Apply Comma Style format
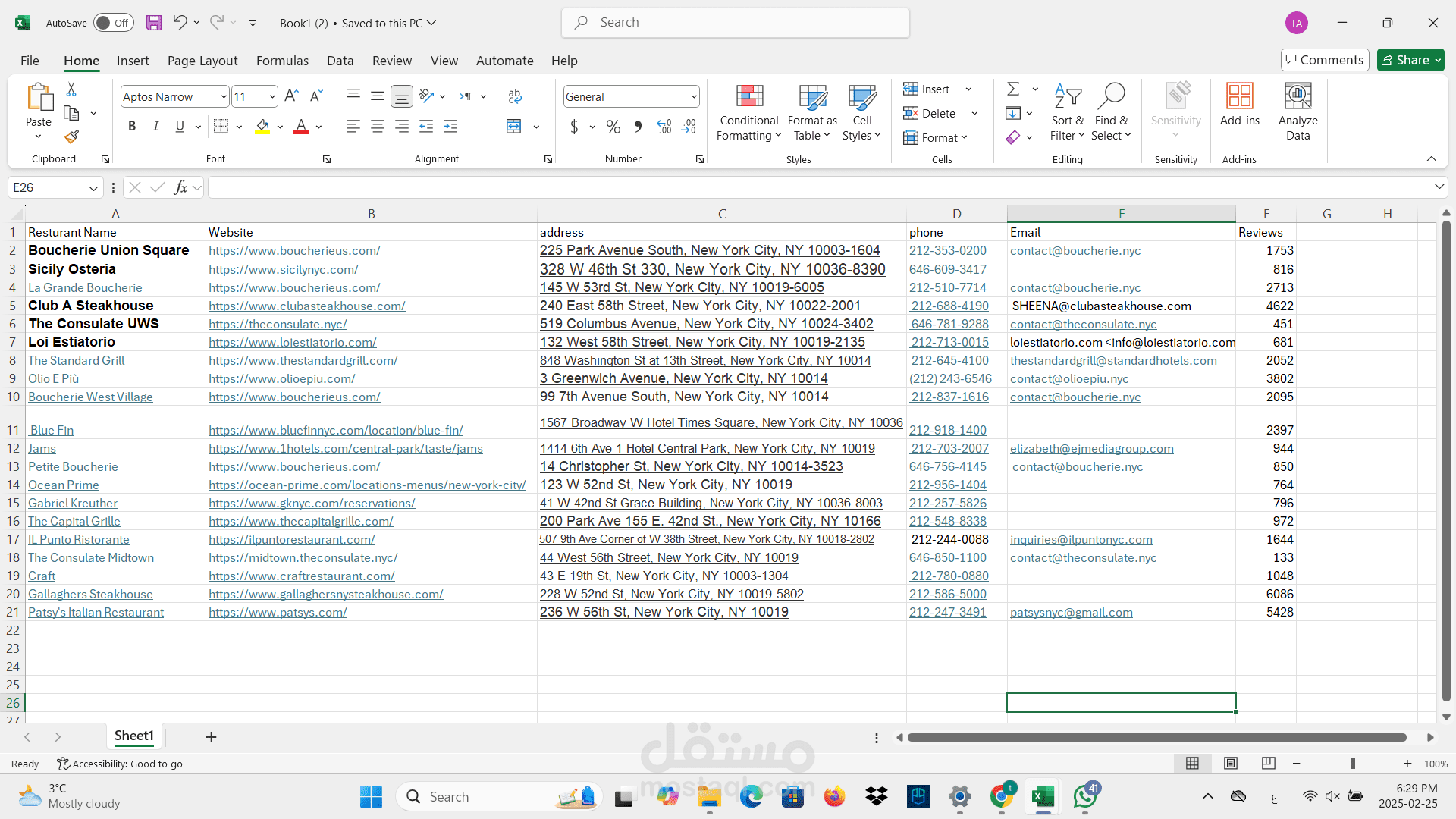This screenshot has width=1456, height=819. click(638, 127)
